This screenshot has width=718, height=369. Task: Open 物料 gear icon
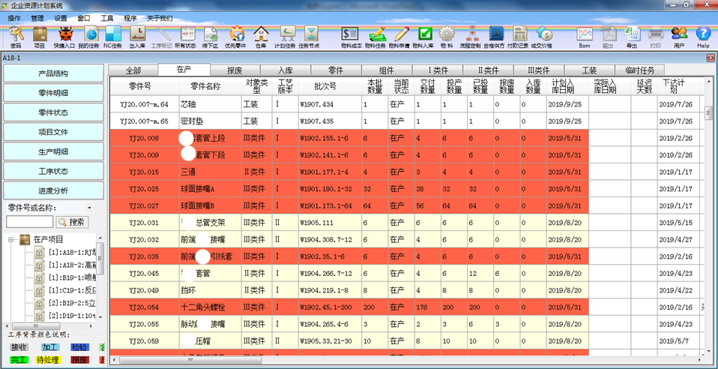coord(447,37)
